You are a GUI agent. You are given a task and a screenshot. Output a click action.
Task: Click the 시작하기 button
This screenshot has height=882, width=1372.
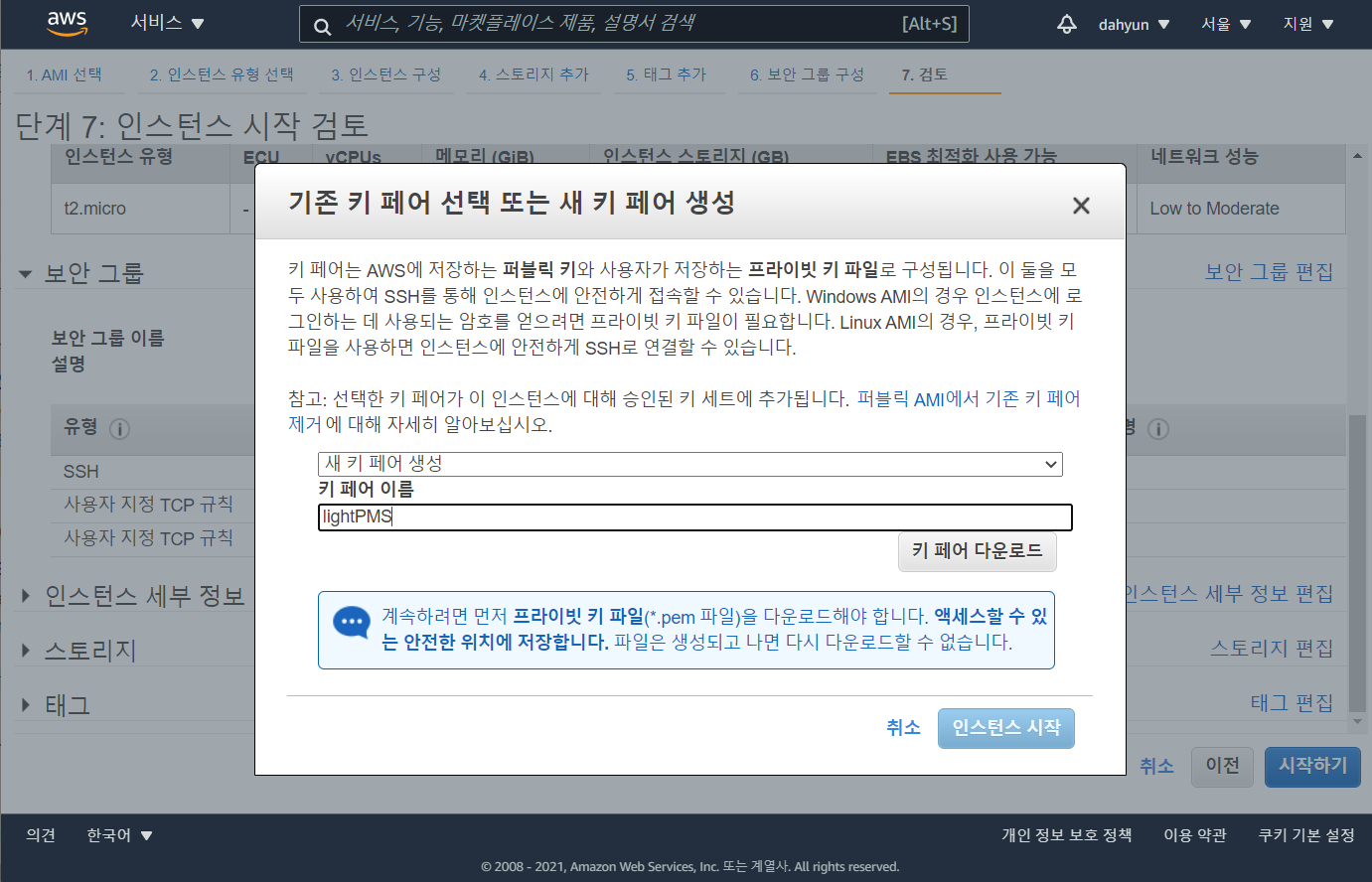pyautogui.click(x=1312, y=766)
